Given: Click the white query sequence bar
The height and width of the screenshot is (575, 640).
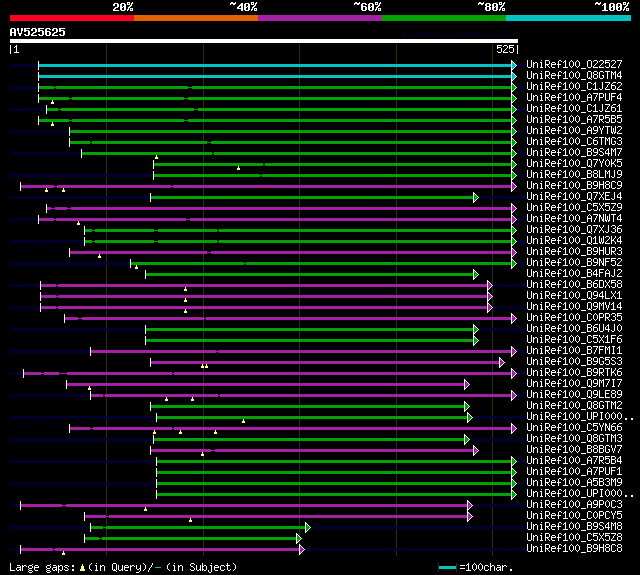Looking at the screenshot, I should click(x=264, y=41).
